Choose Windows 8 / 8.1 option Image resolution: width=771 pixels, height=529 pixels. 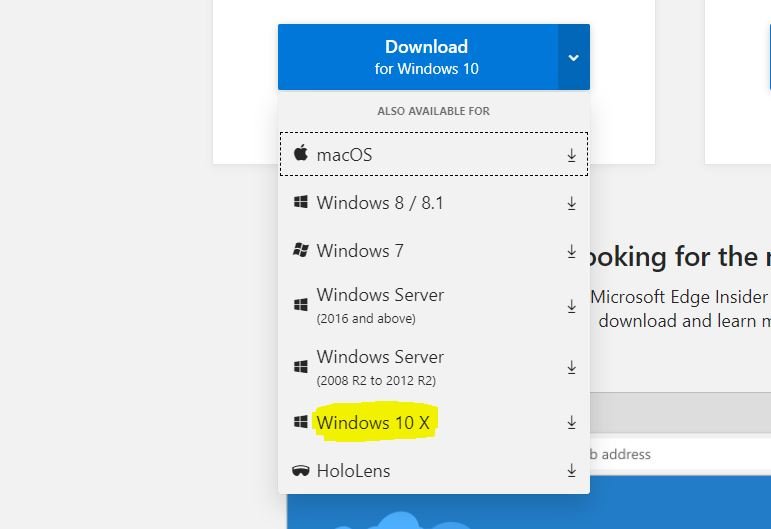(x=379, y=203)
